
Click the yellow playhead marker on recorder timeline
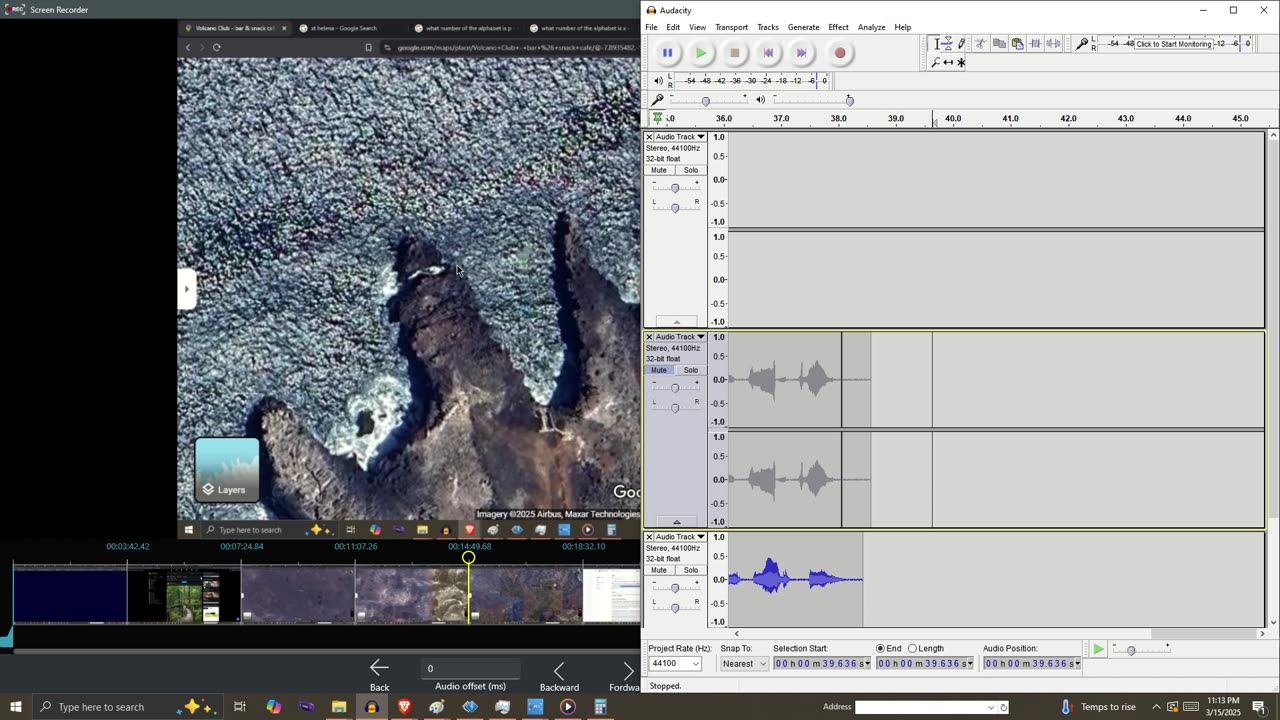coord(468,557)
